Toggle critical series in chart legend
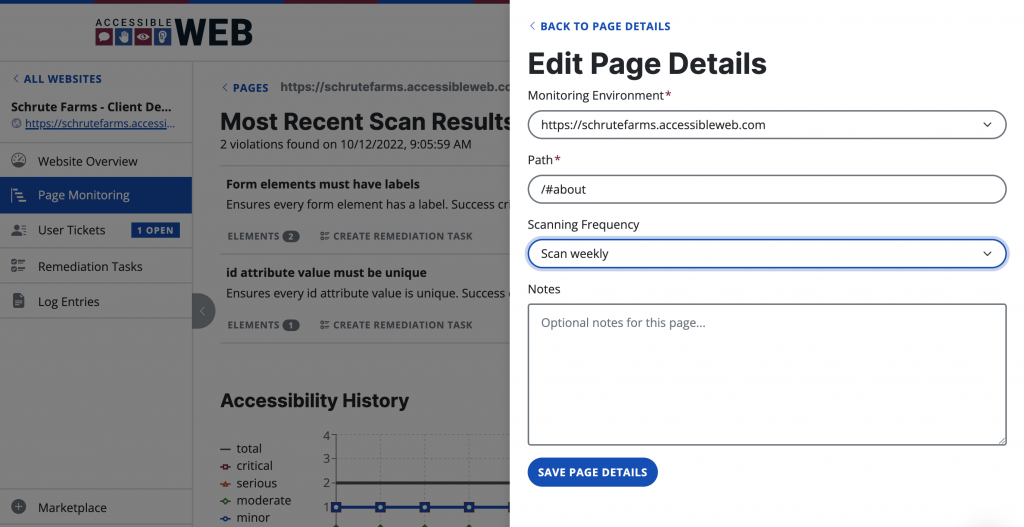This screenshot has width=1024, height=527. 247,466
